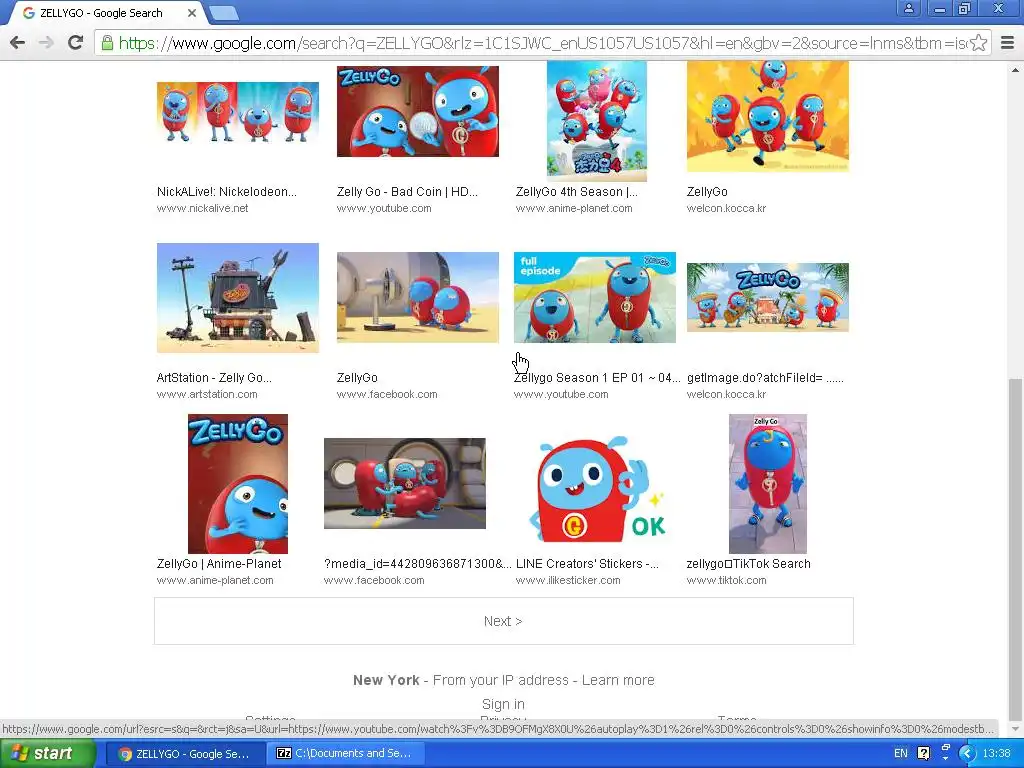Click the 'LINE Creators' Stickers -...' link

(x=587, y=564)
